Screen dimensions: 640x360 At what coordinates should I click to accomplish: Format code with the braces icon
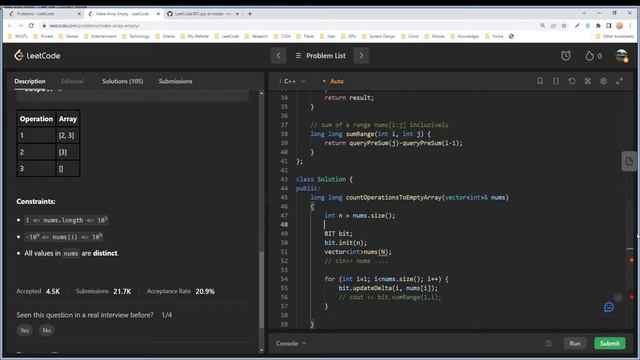556,81
